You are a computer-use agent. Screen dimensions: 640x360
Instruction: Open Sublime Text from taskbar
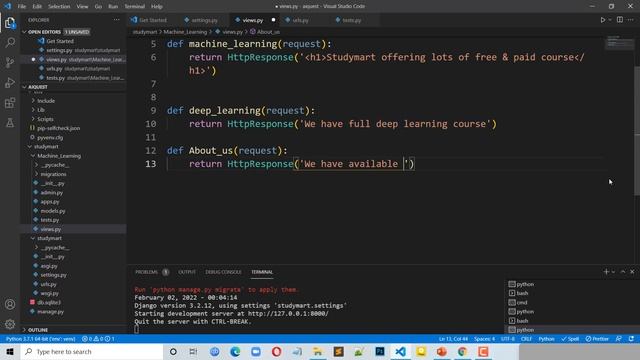point(338,351)
